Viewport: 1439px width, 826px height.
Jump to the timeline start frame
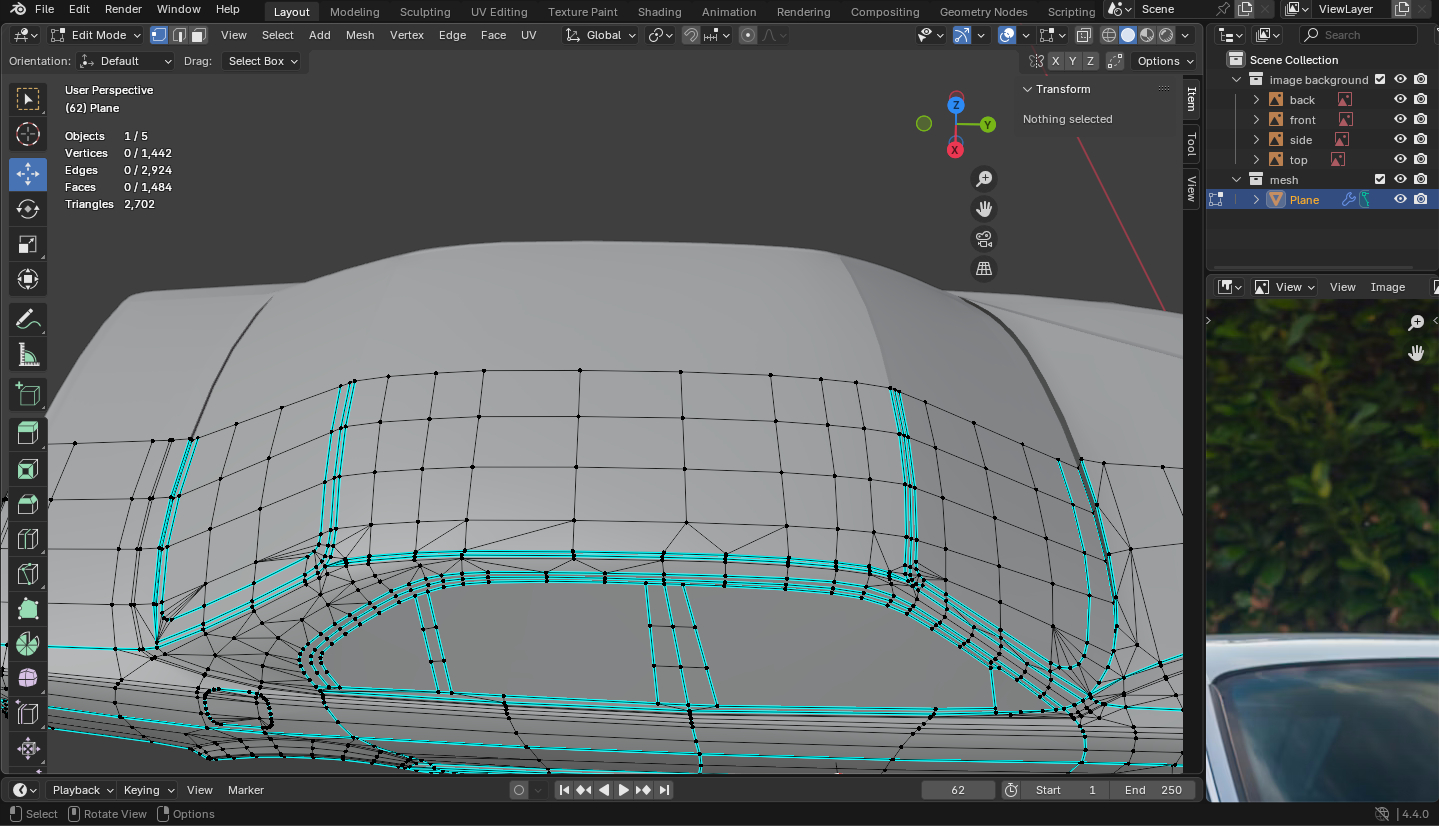[564, 790]
